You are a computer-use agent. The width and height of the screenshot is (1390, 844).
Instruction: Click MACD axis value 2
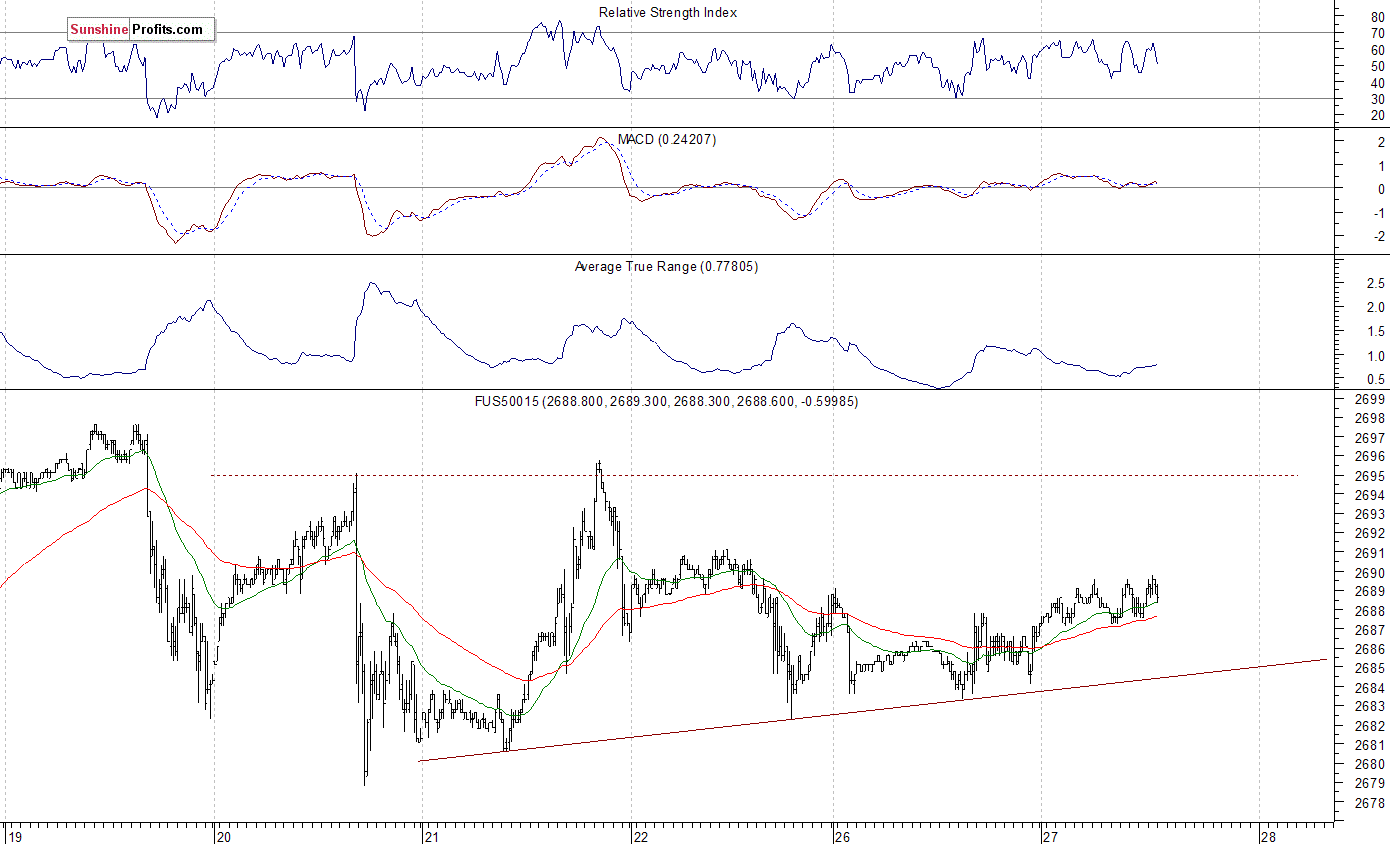coord(1380,142)
